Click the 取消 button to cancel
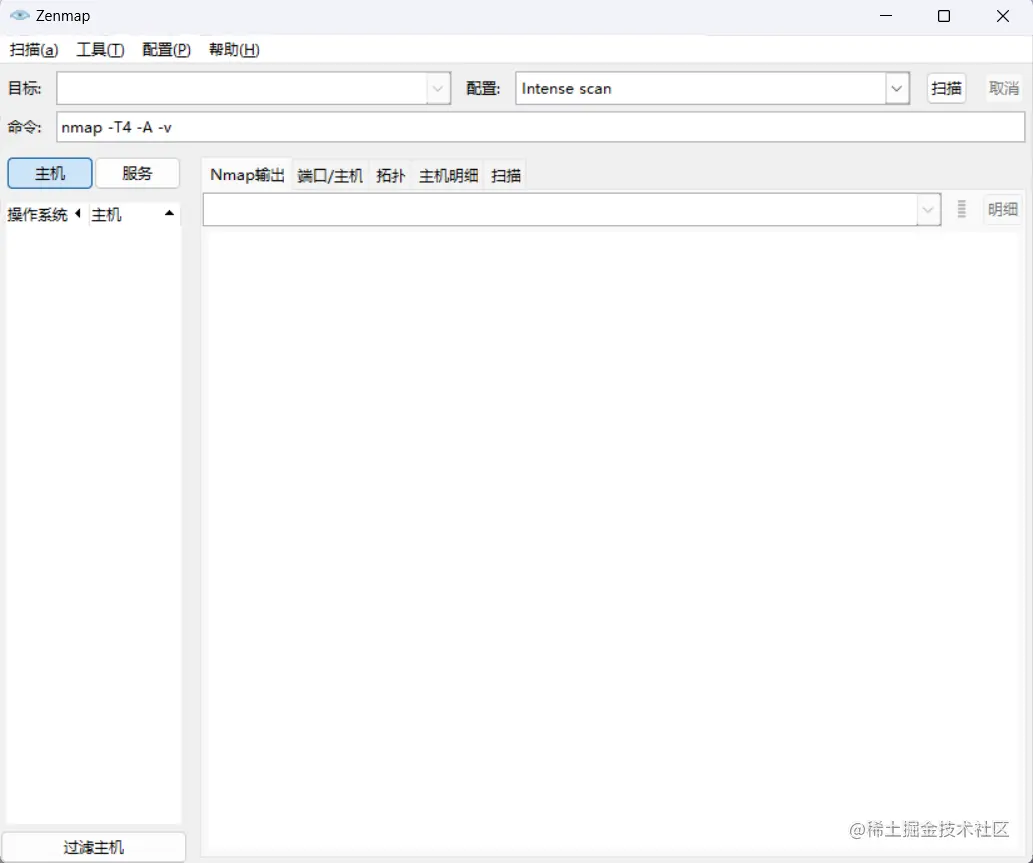Viewport: 1033px width, 863px height. (1003, 88)
